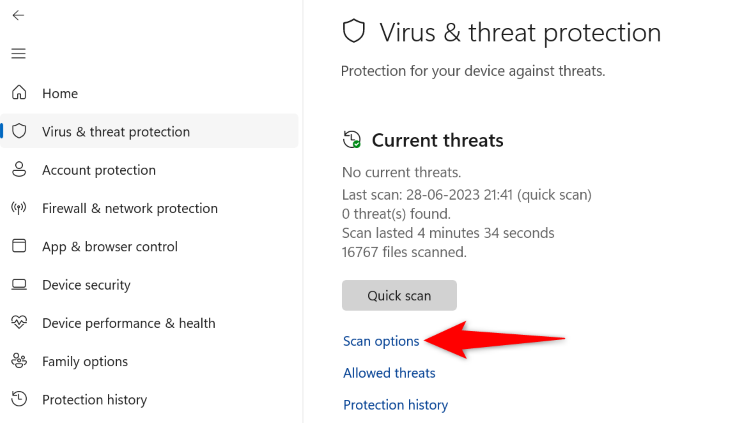Go to Firewall & network protection
This screenshot has height=423, width=730.
(130, 209)
